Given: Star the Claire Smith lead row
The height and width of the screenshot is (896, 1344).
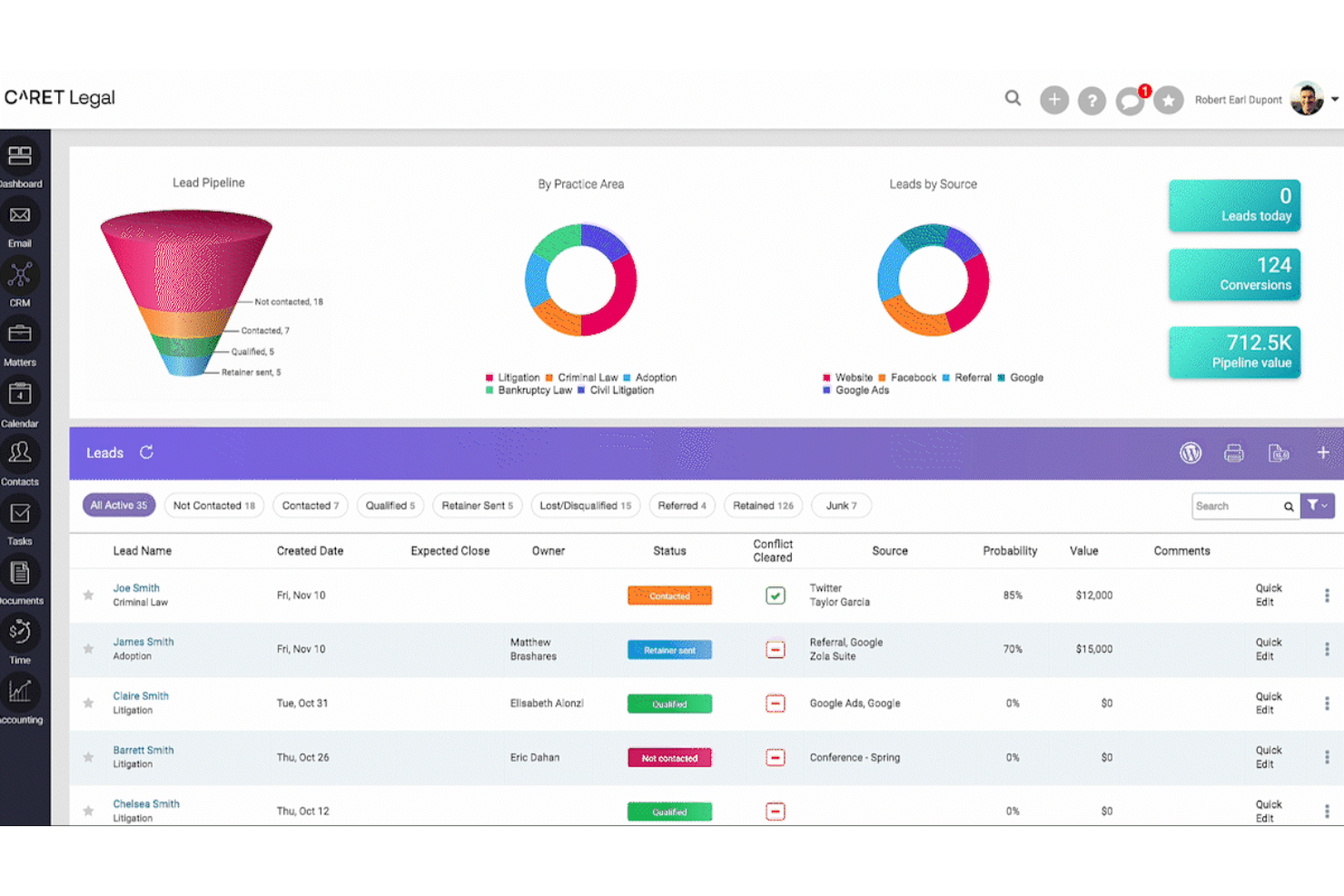Looking at the screenshot, I should coord(88,703).
